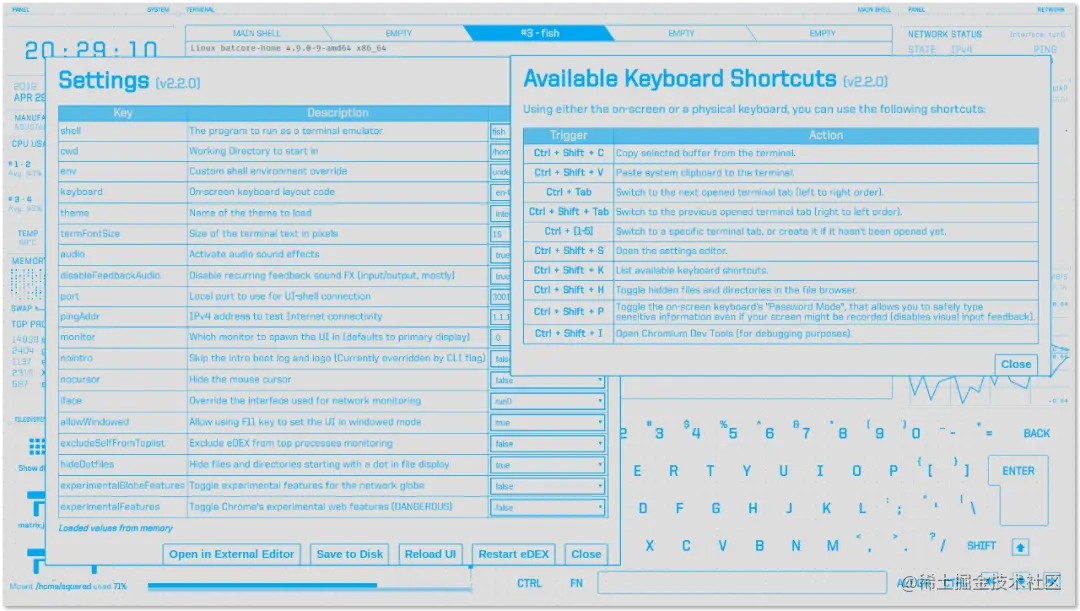Close the Available Keyboard Shortcuts dialog
This screenshot has height=611, width=1080.
coord(1016,364)
